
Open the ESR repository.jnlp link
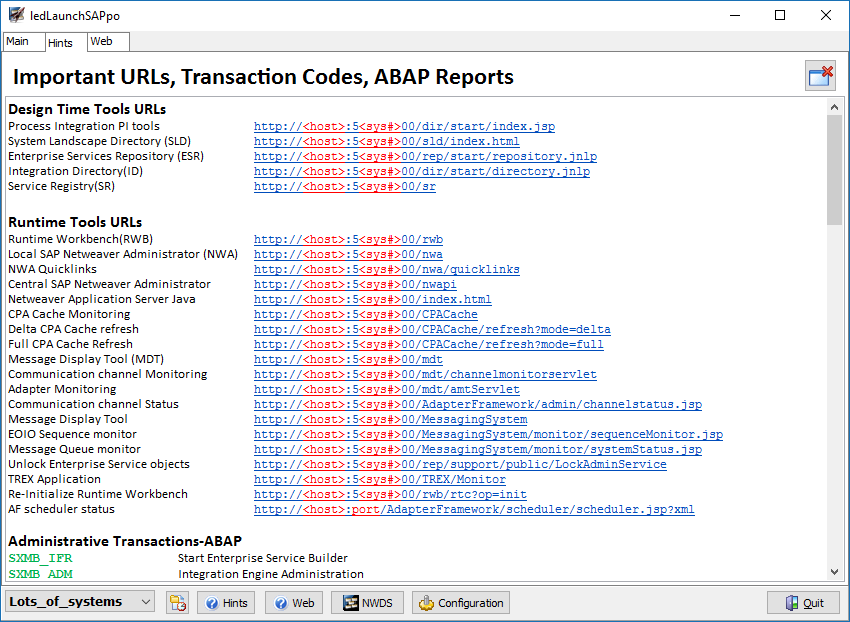[426, 156]
